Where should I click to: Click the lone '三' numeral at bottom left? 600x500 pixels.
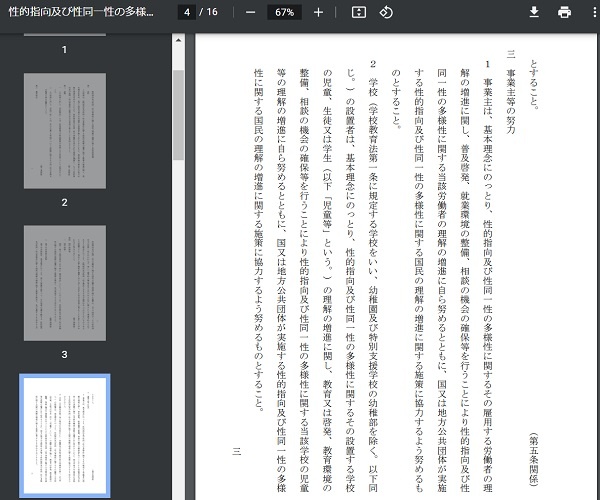(x=236, y=452)
